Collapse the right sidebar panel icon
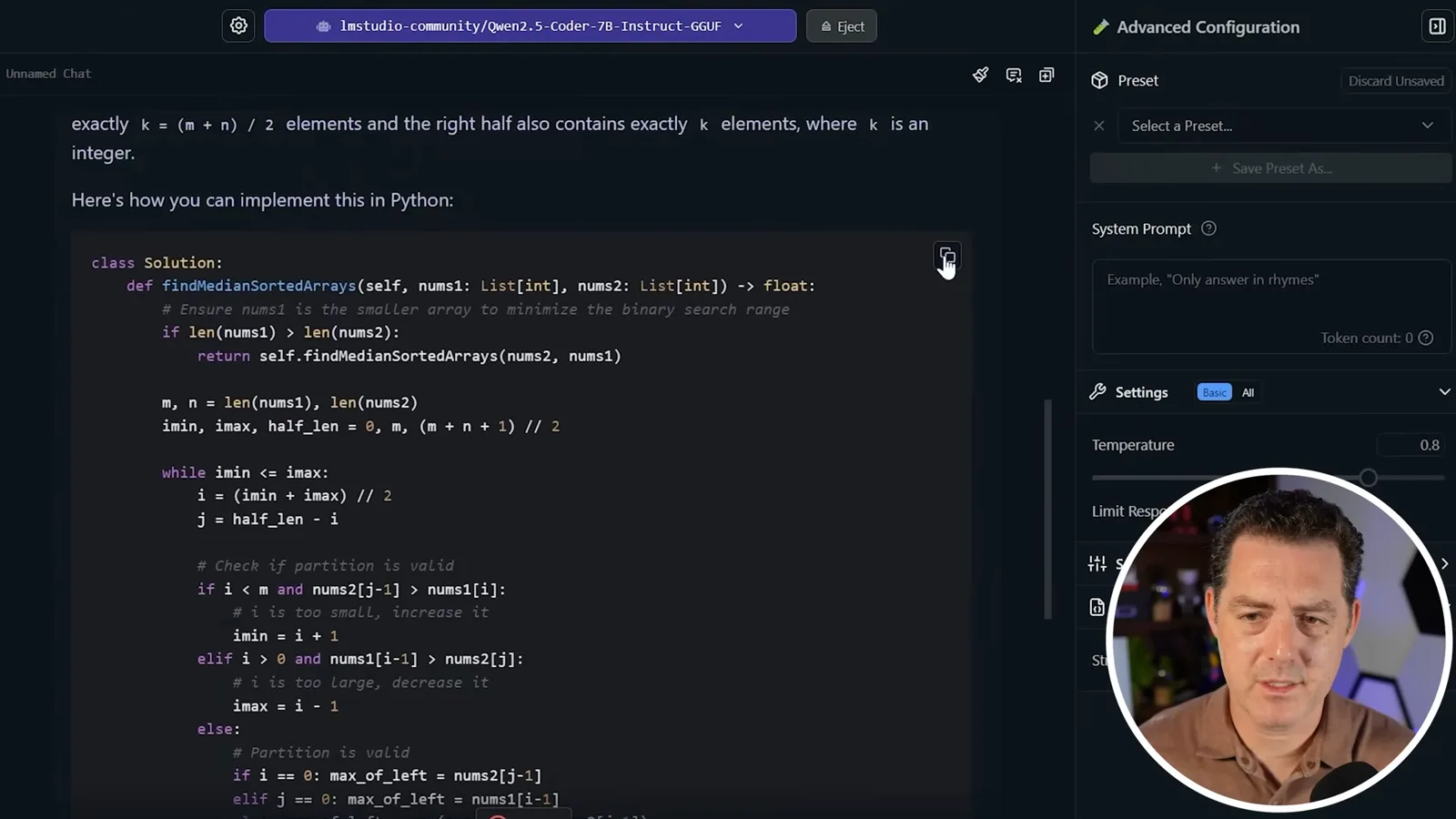This screenshot has height=819, width=1456. point(1437,26)
